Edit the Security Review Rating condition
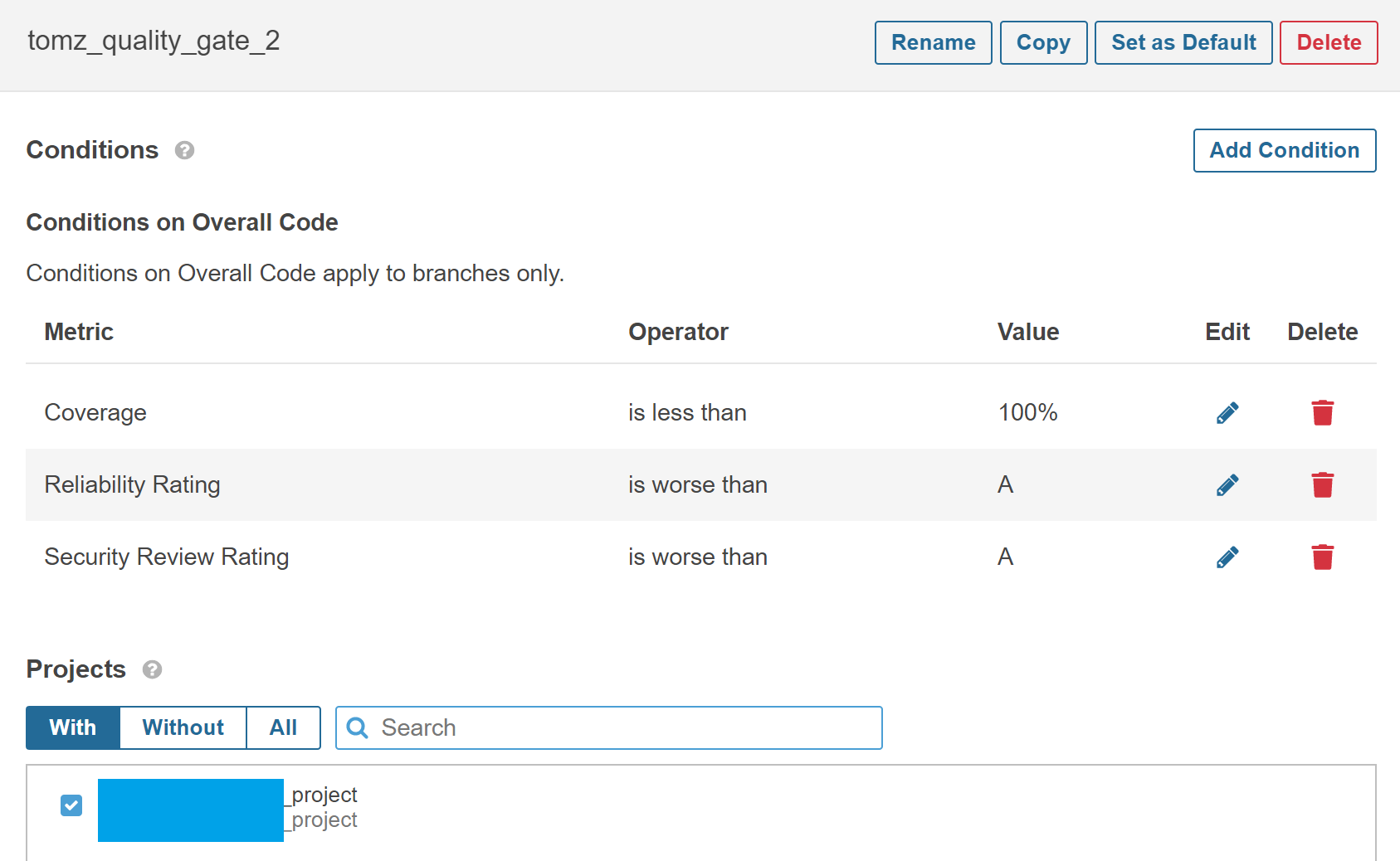1400x861 pixels. pyautogui.click(x=1227, y=557)
